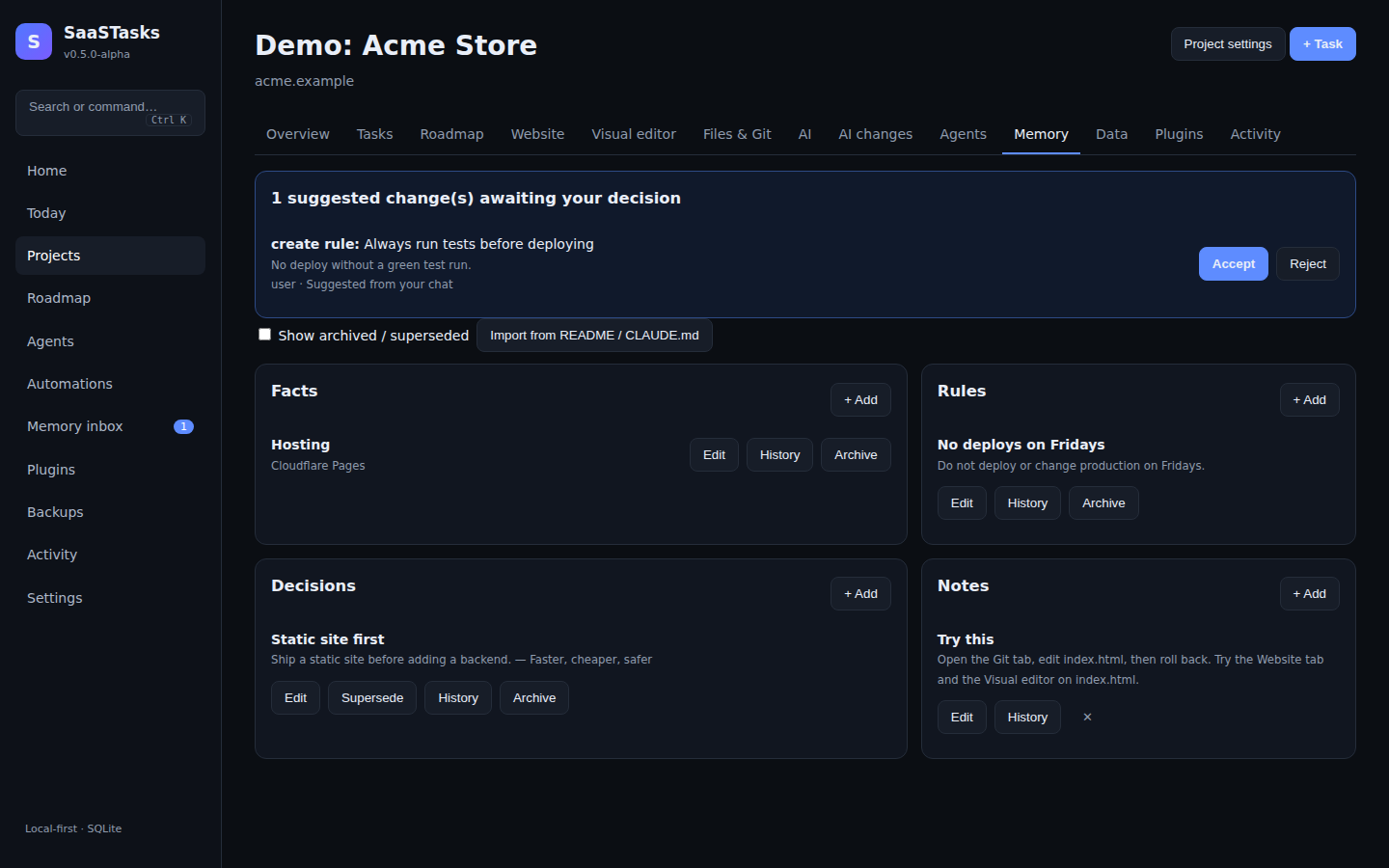The height and width of the screenshot is (868, 1389).
Task: Open Memory inbox badge showing 1
Action: click(183, 426)
